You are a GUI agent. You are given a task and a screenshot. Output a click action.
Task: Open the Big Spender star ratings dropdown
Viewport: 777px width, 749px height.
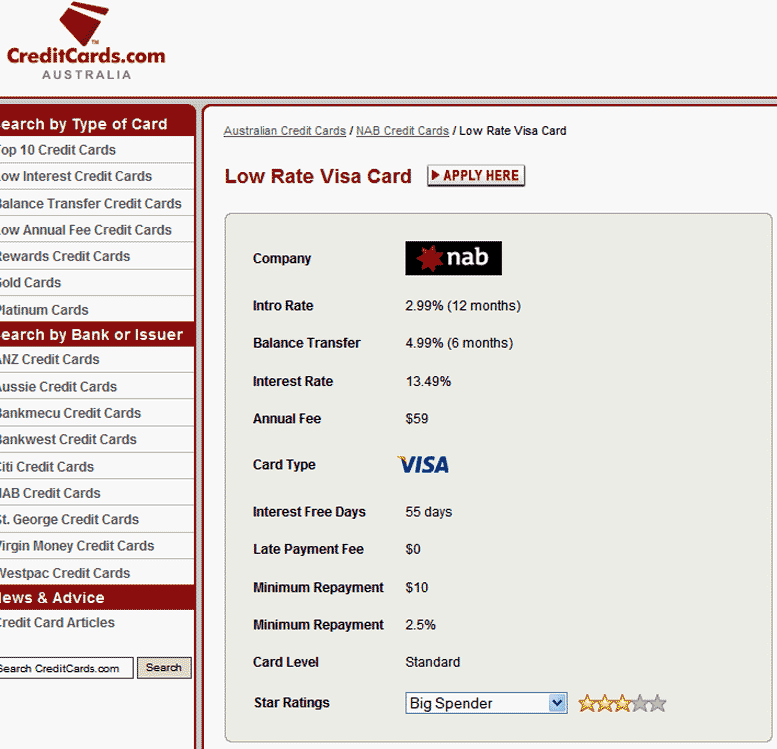[x=486, y=703]
